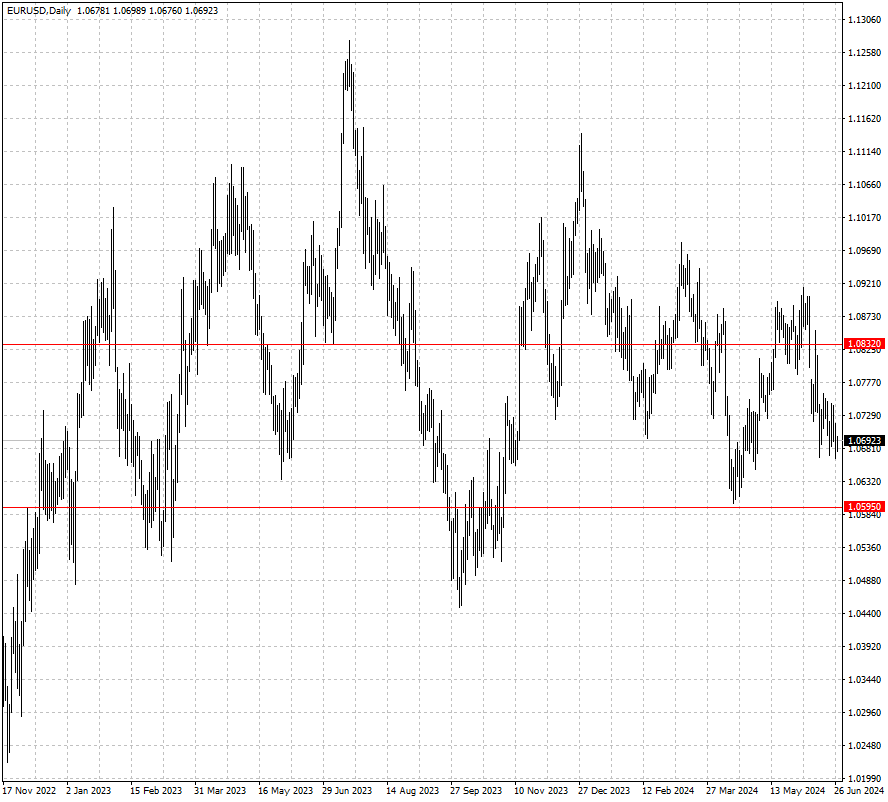Click the 27 Mar 2024 date label

[x=732, y=790]
